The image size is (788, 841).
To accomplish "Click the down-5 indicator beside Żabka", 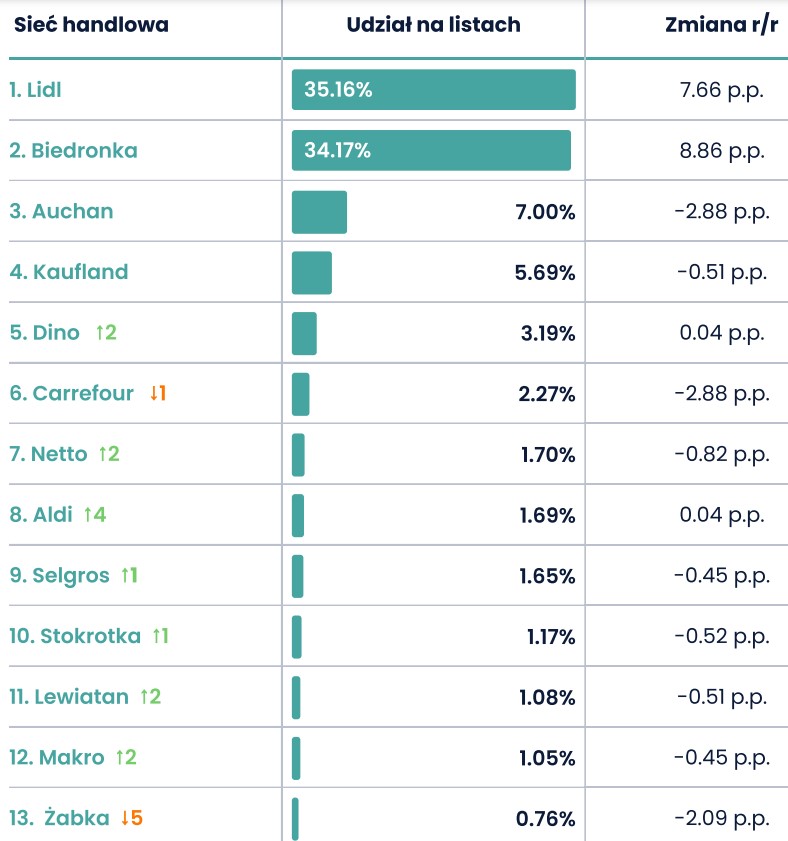I will coord(131,817).
